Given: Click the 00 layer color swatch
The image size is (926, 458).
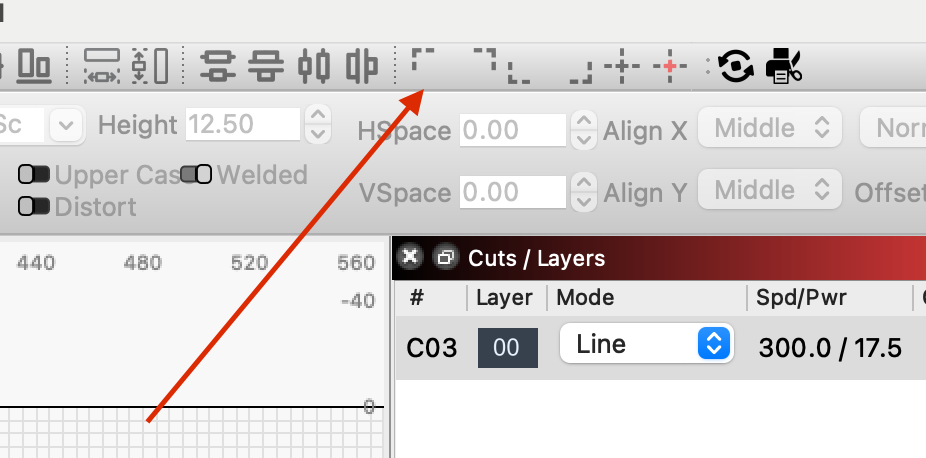Looking at the screenshot, I should [508, 348].
